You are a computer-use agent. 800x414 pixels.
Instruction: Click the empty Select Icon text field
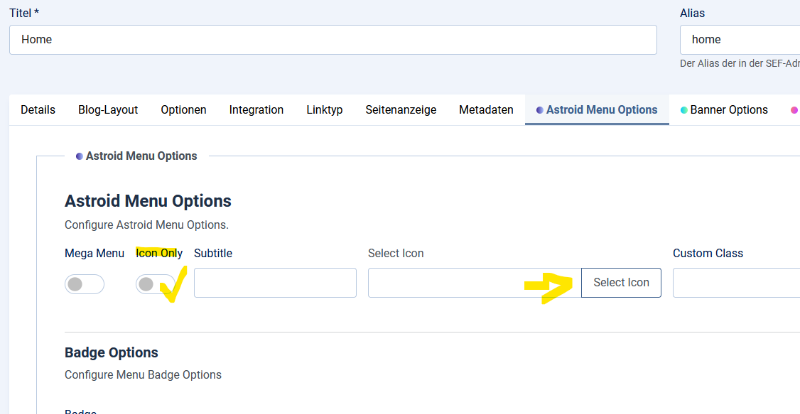474,283
